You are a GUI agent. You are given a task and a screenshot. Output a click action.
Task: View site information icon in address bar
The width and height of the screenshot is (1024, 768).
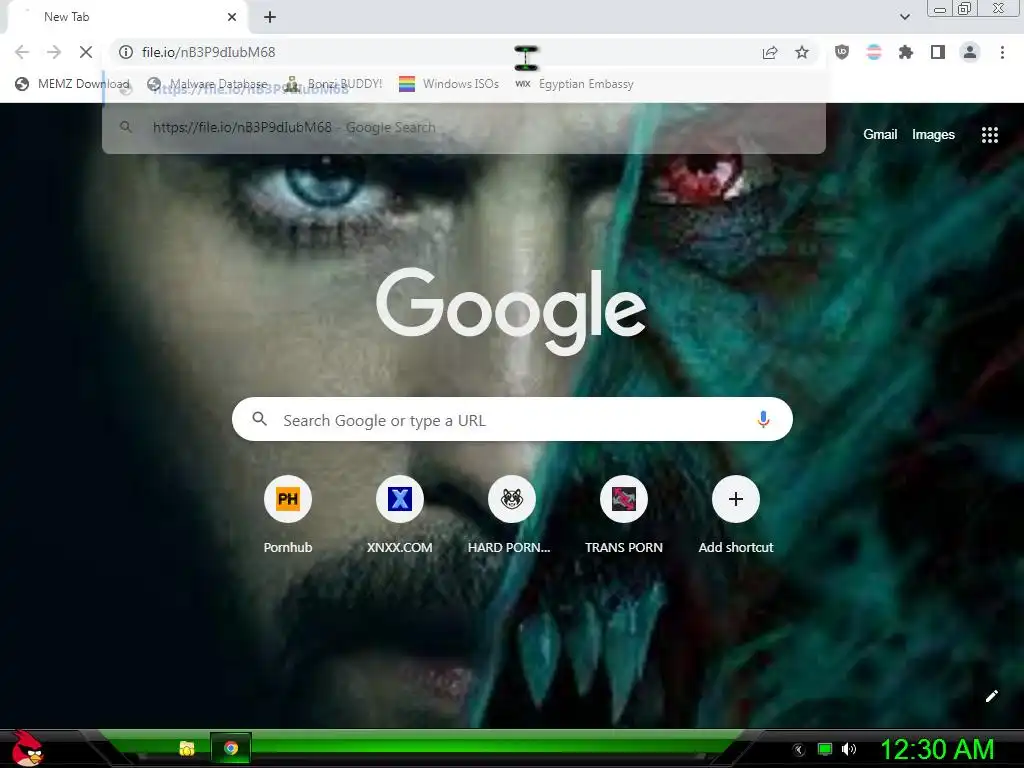(x=126, y=52)
